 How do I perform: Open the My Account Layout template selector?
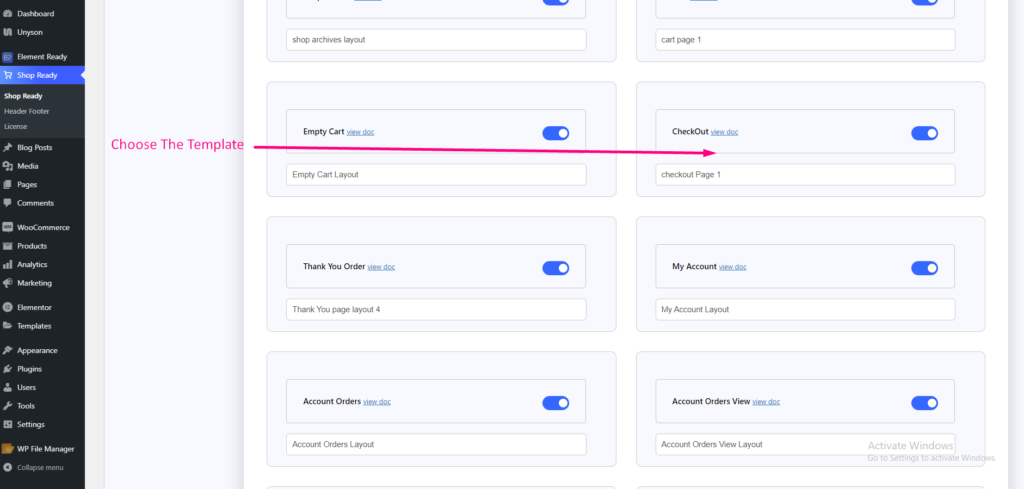[805, 309]
